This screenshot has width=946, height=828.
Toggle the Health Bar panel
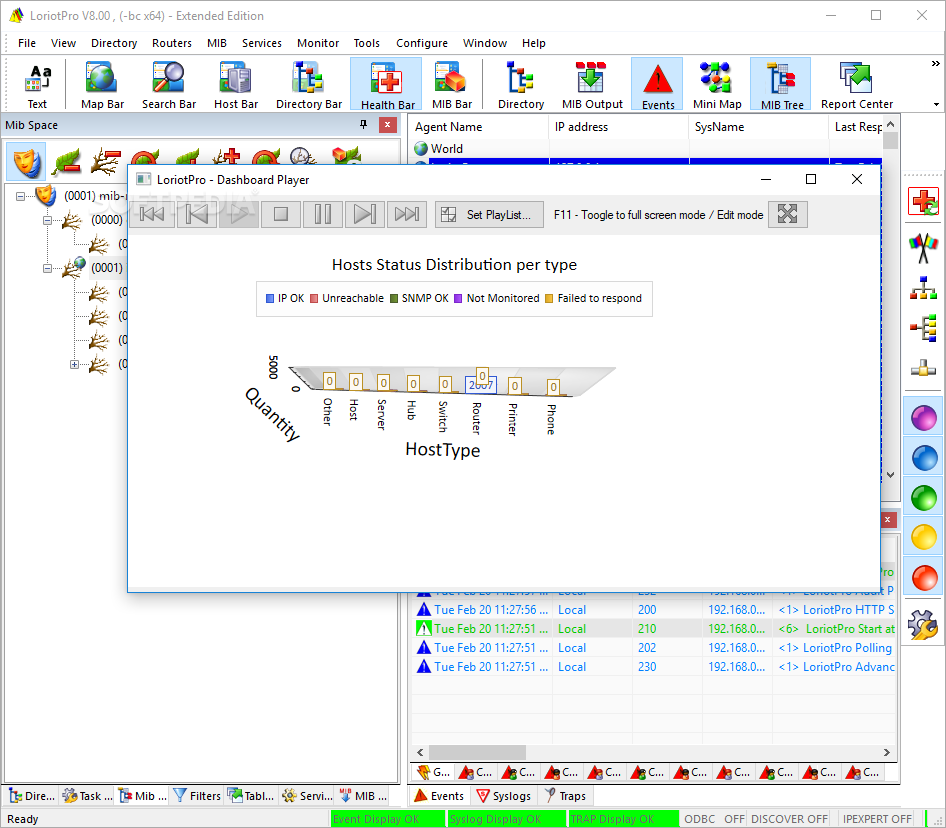click(x=387, y=85)
